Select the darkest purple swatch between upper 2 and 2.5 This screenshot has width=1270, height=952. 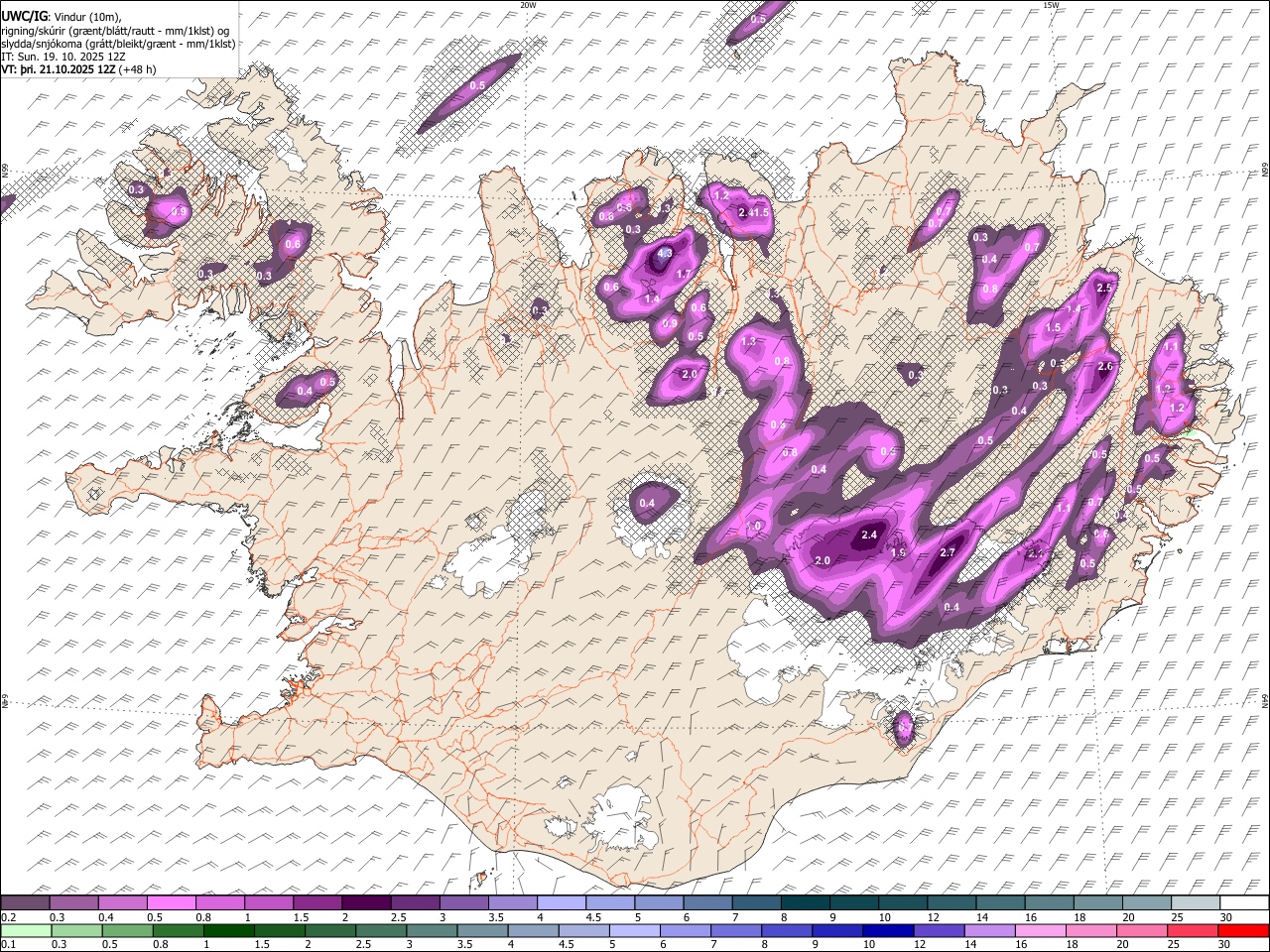click(366, 902)
